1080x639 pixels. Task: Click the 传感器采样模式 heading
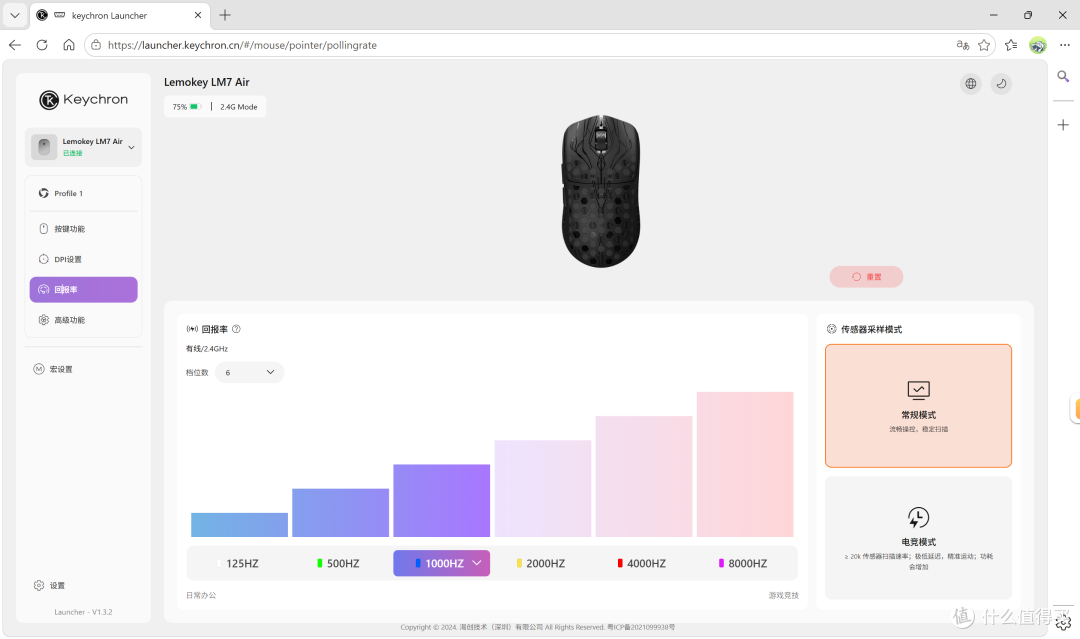(871, 329)
